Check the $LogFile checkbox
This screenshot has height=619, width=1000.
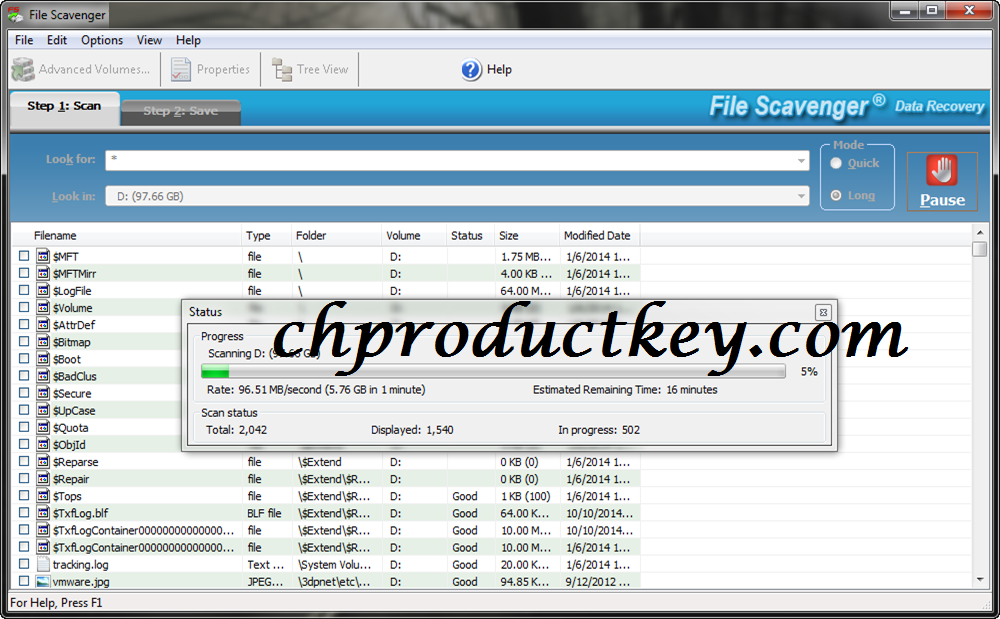pyautogui.click(x=24, y=290)
